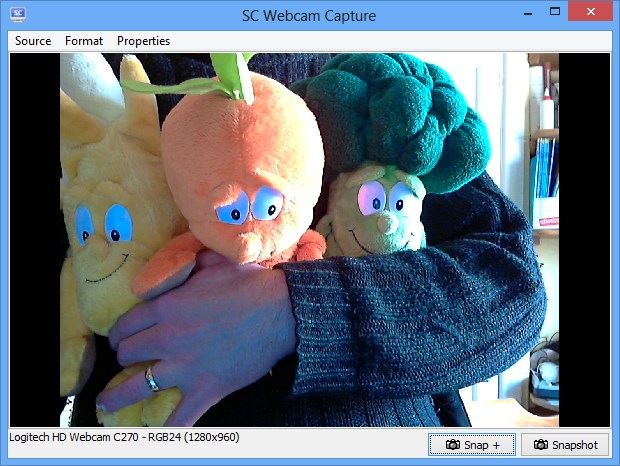Take a picture with the Snapshot button
Viewport: 620px width, 466px height.
565,445
